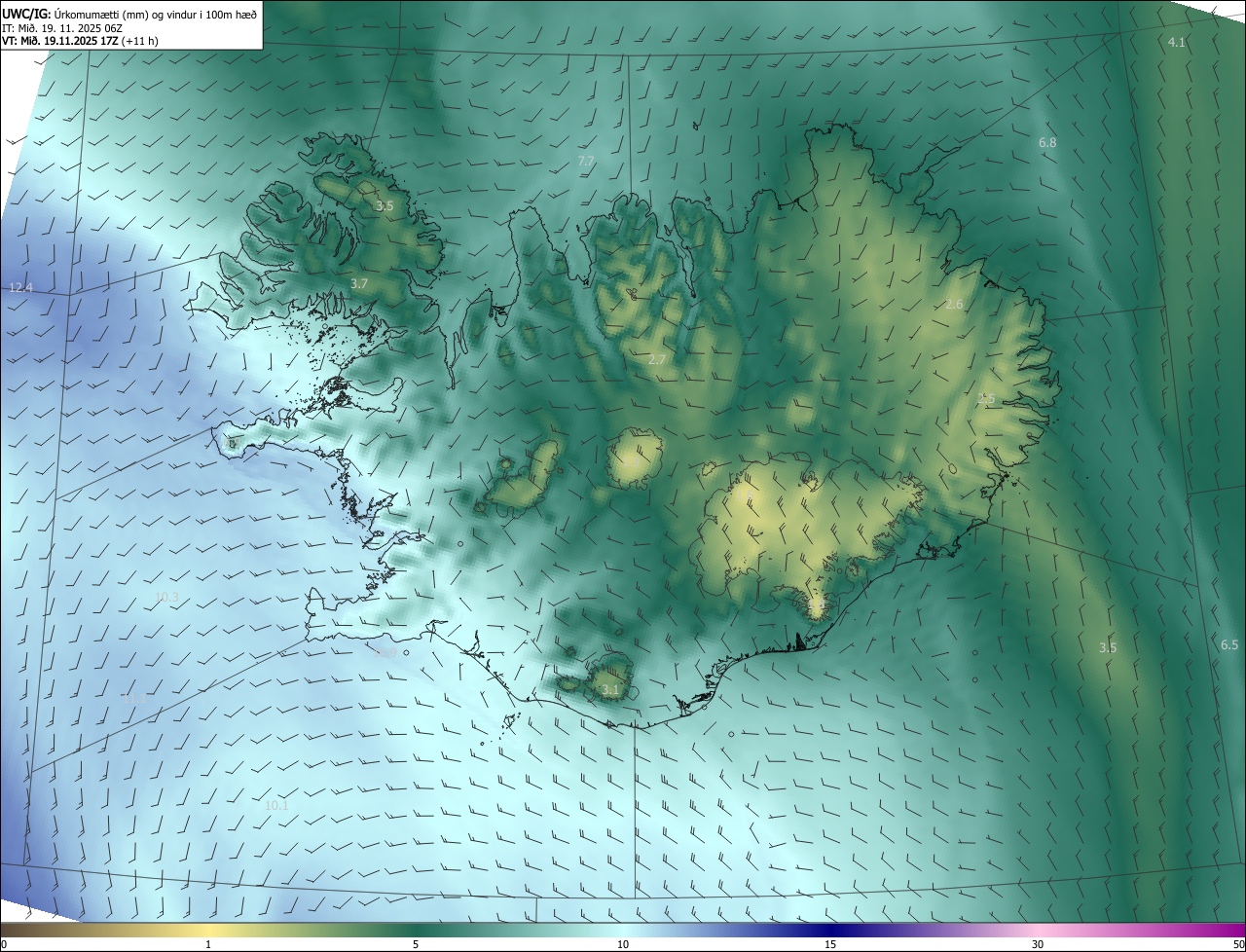Click the 6.8 value over the northeast sea
The height and width of the screenshot is (952, 1246).
coord(1047,142)
